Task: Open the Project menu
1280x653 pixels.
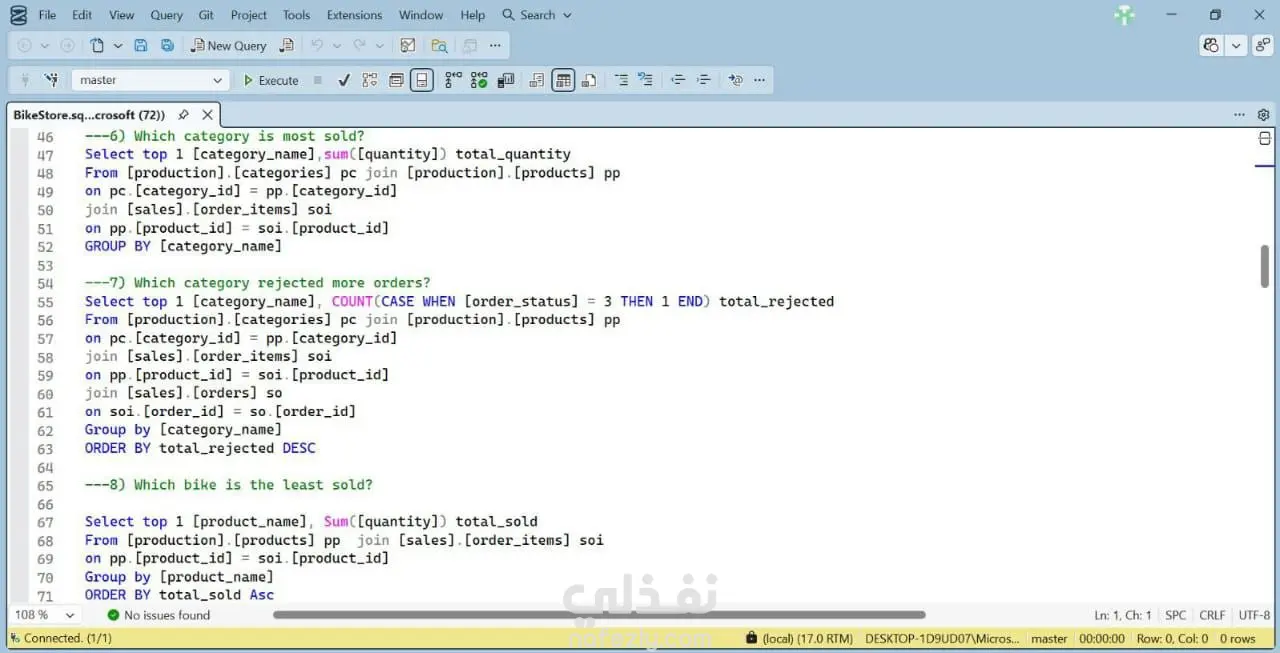Action: tap(248, 15)
